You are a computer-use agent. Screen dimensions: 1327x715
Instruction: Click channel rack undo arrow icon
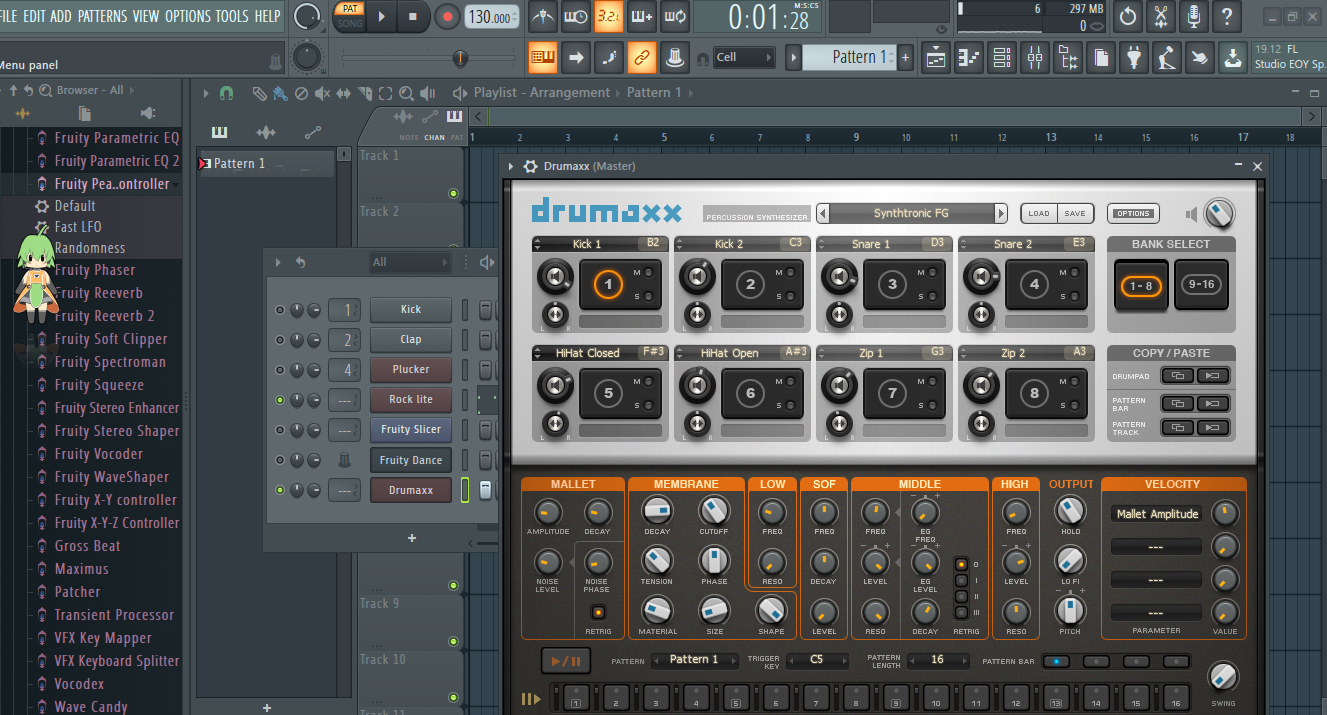300,262
